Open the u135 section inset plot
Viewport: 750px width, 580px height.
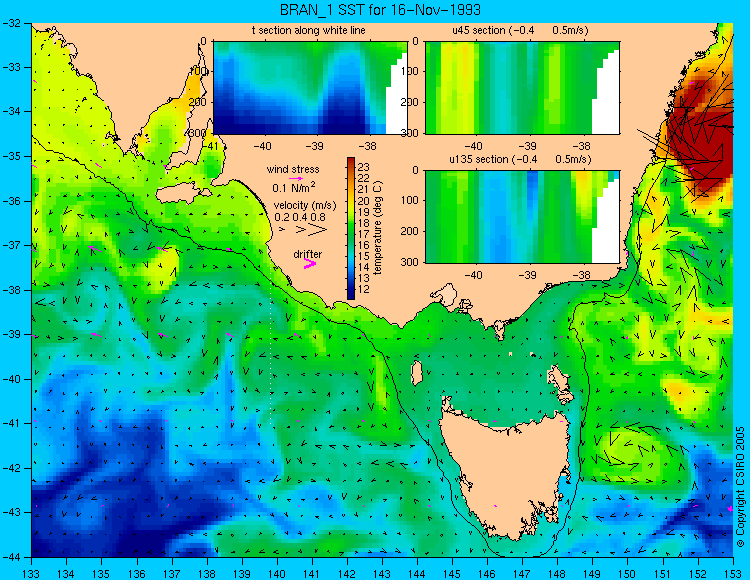522,216
